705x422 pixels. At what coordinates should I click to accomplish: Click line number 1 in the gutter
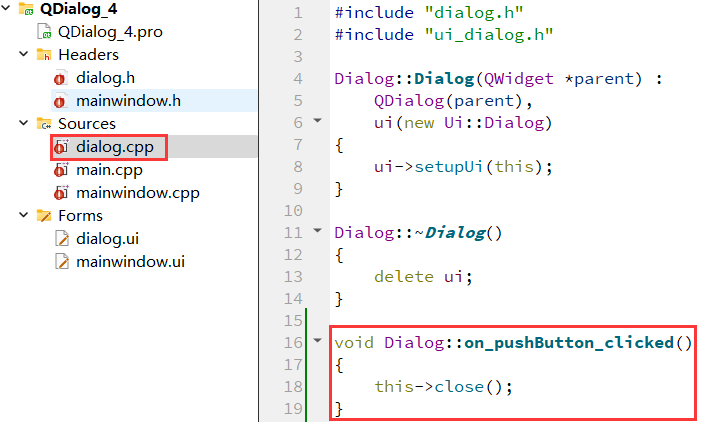[x=298, y=13]
